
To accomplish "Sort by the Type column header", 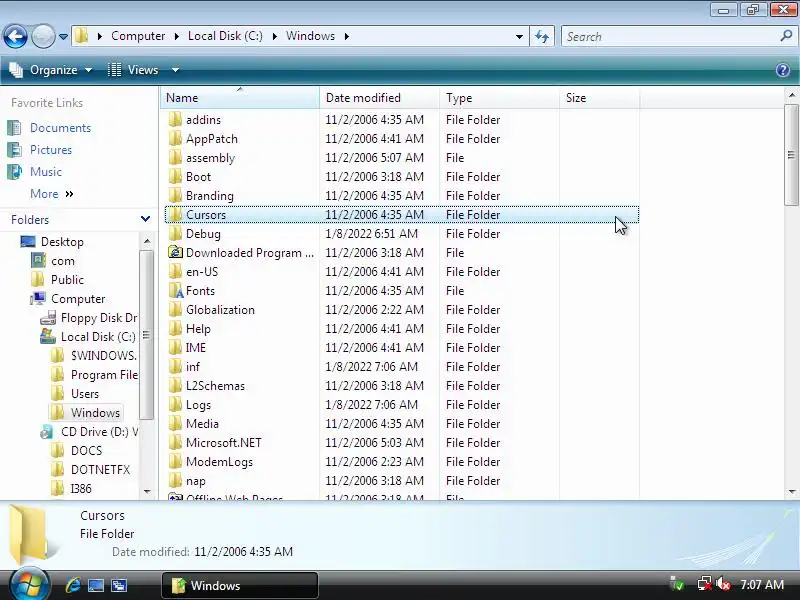I will [499, 97].
